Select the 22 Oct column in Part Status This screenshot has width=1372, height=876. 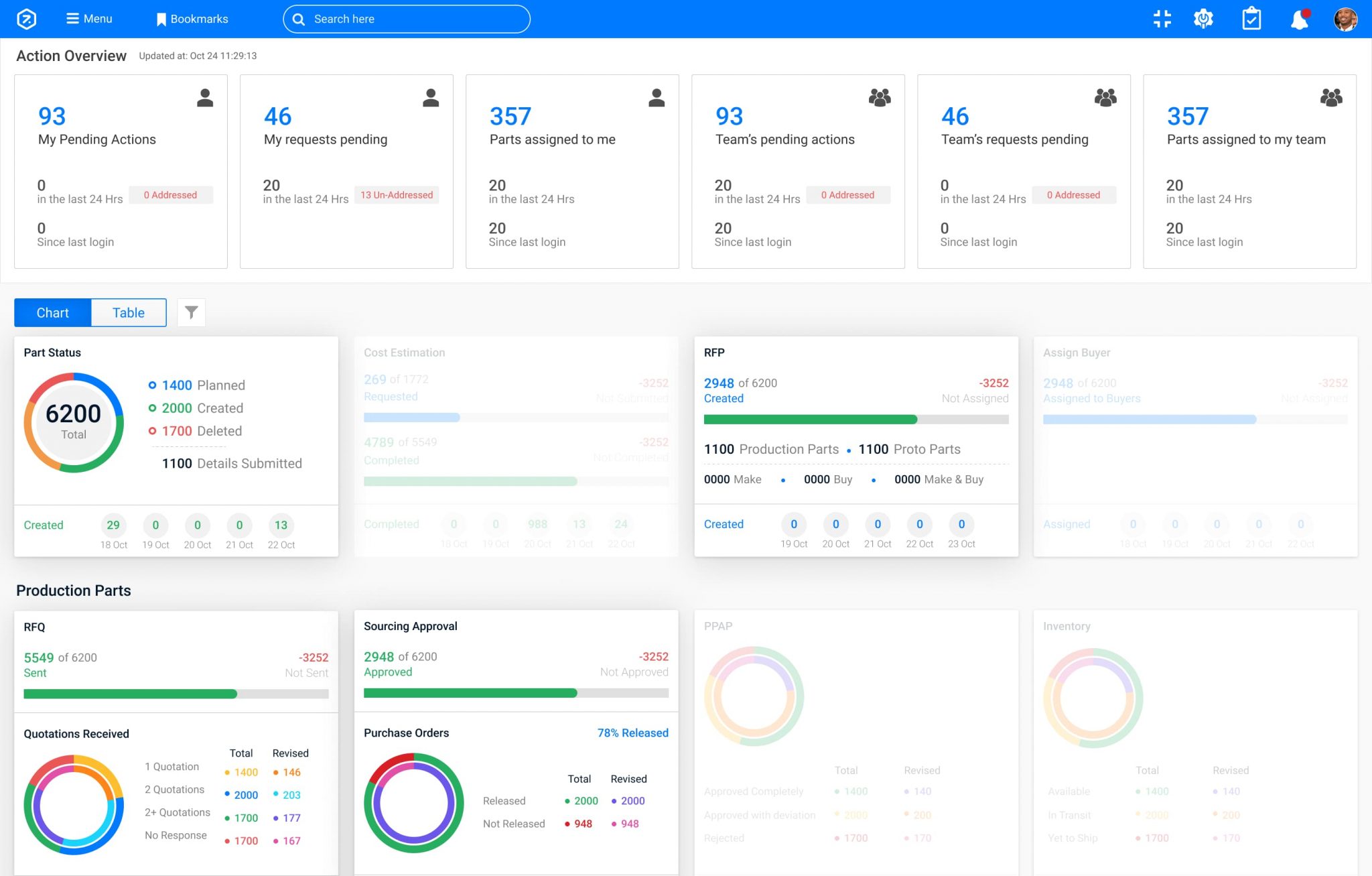281,531
